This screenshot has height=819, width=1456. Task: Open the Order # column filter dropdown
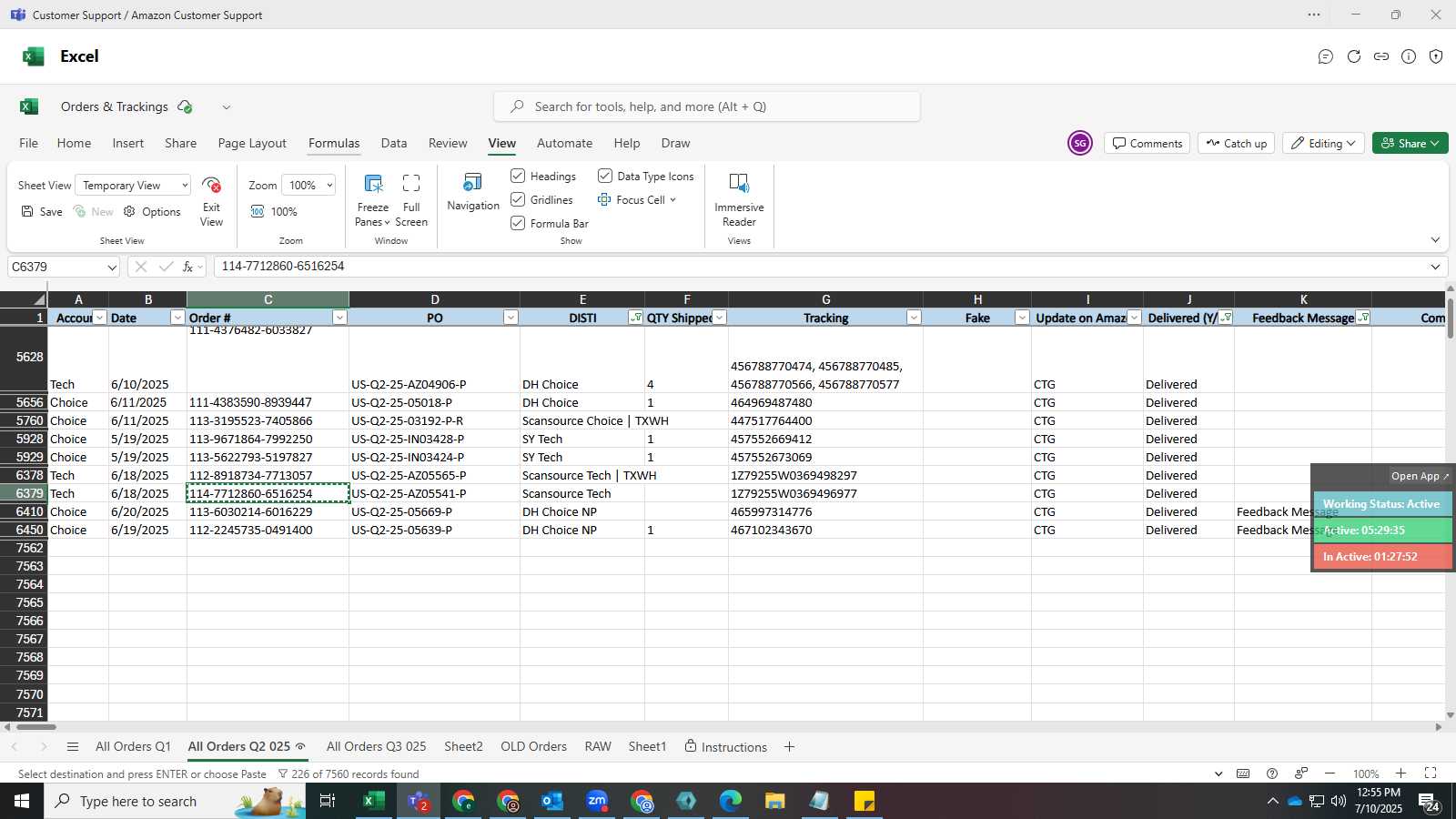(339, 318)
